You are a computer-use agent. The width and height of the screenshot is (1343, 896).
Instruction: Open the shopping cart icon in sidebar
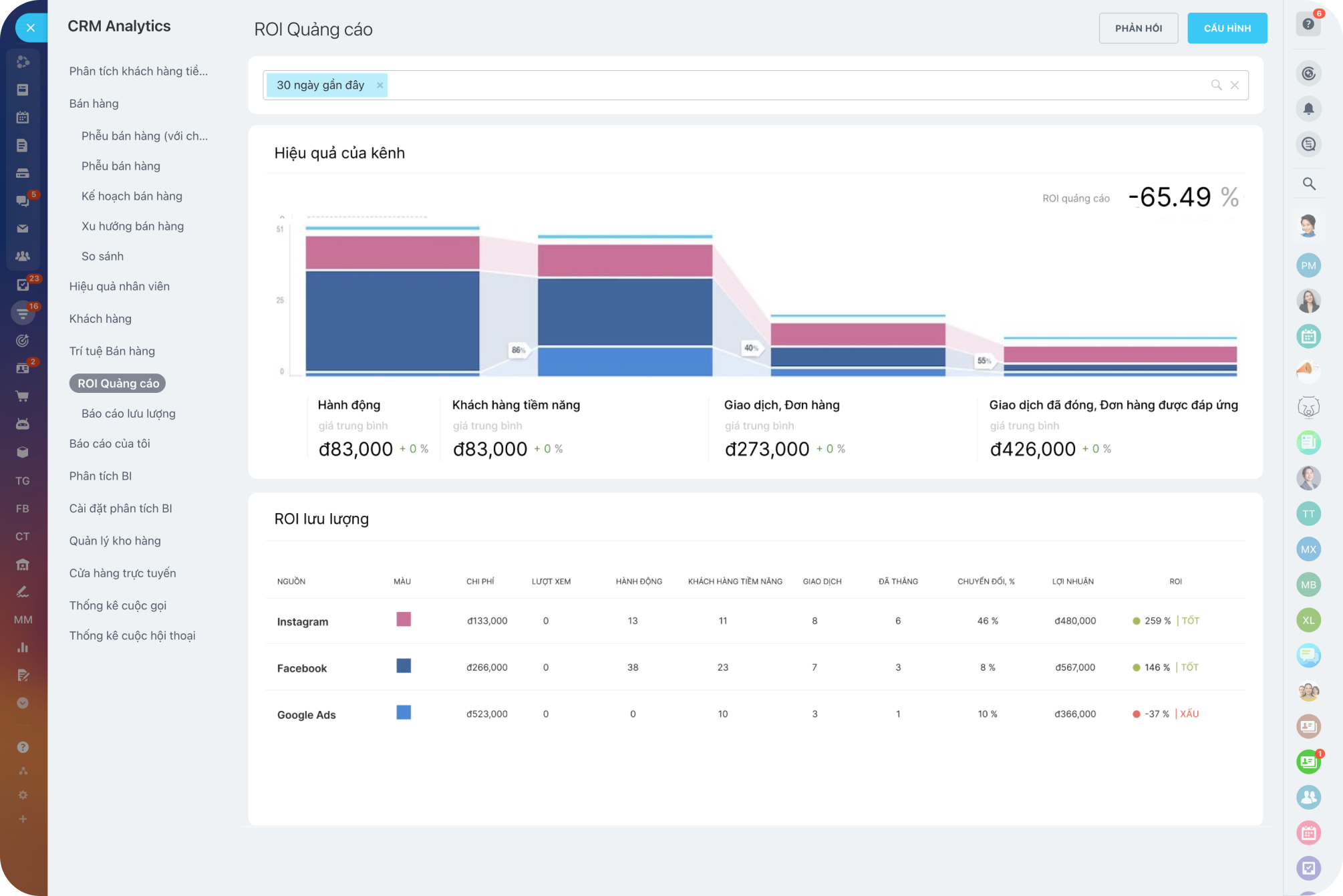tap(23, 396)
